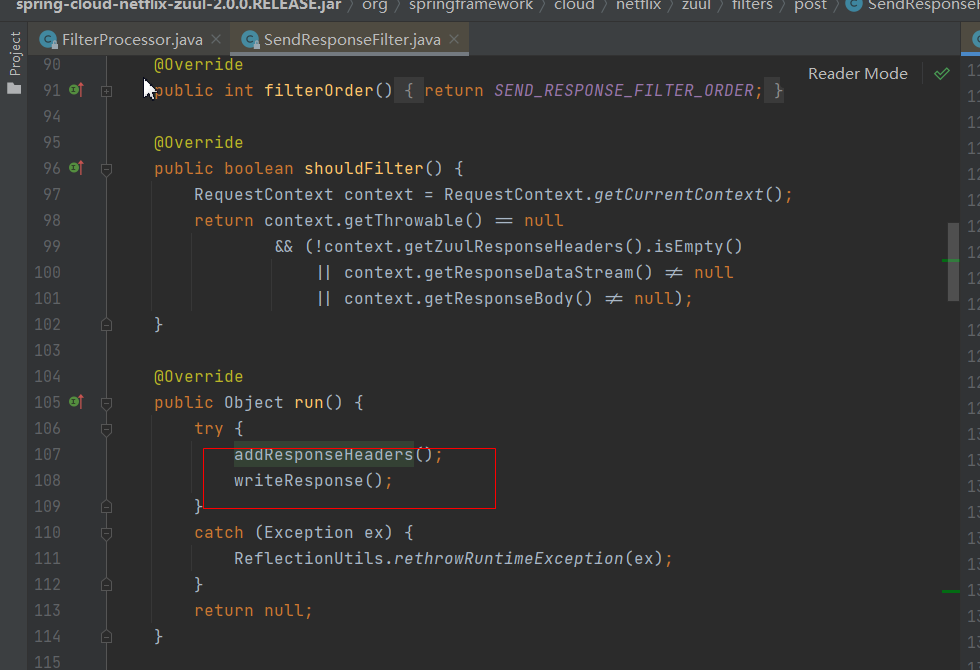Click 'return null;' on line 113
This screenshot has height=670, width=980.
pos(253,611)
